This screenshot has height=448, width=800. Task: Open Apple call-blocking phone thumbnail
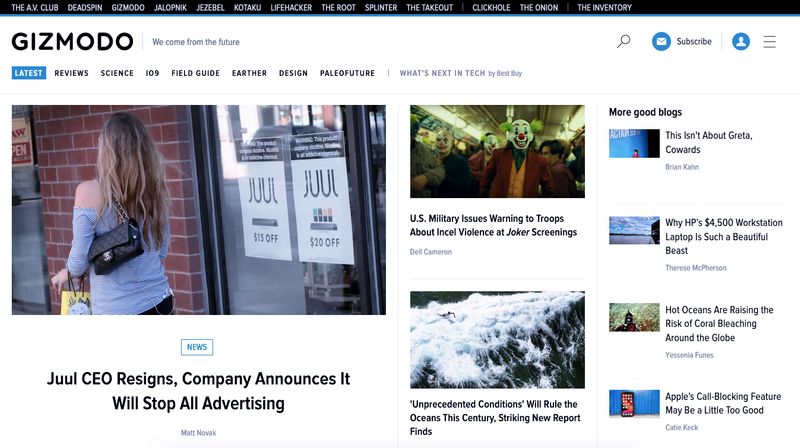coord(634,404)
